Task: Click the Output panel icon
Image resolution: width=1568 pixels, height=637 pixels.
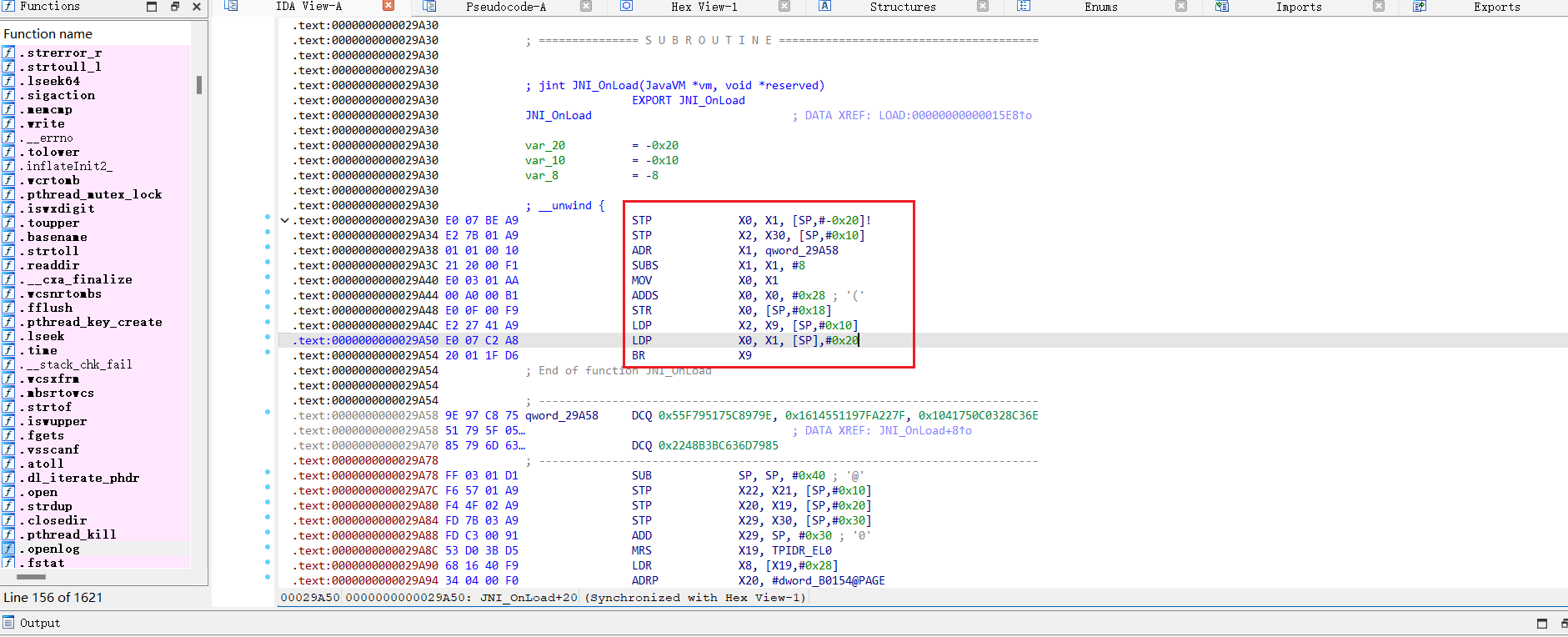Action: click(x=8, y=622)
